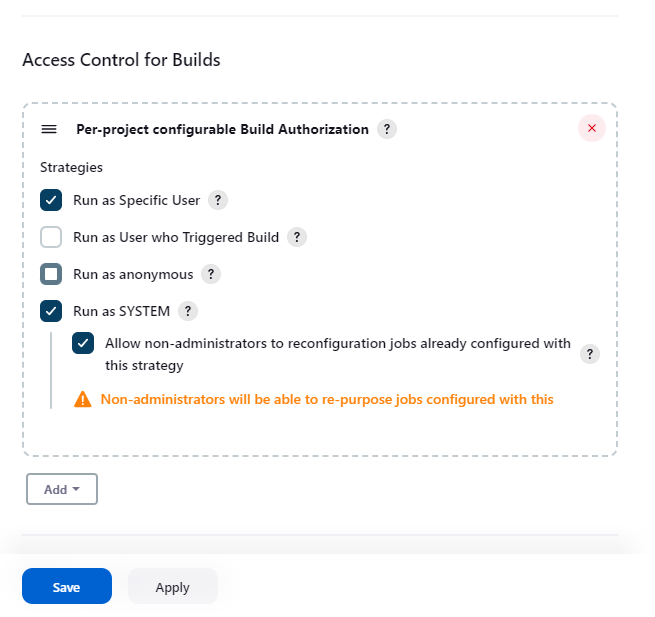
Task: Click the Access Control for Builds heading
Action: [x=121, y=60]
